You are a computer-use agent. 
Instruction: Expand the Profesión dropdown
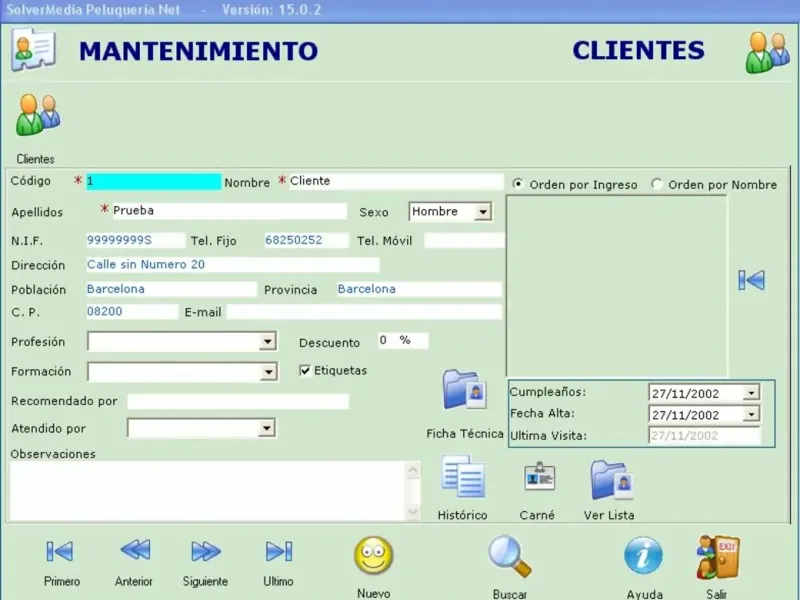click(267, 342)
